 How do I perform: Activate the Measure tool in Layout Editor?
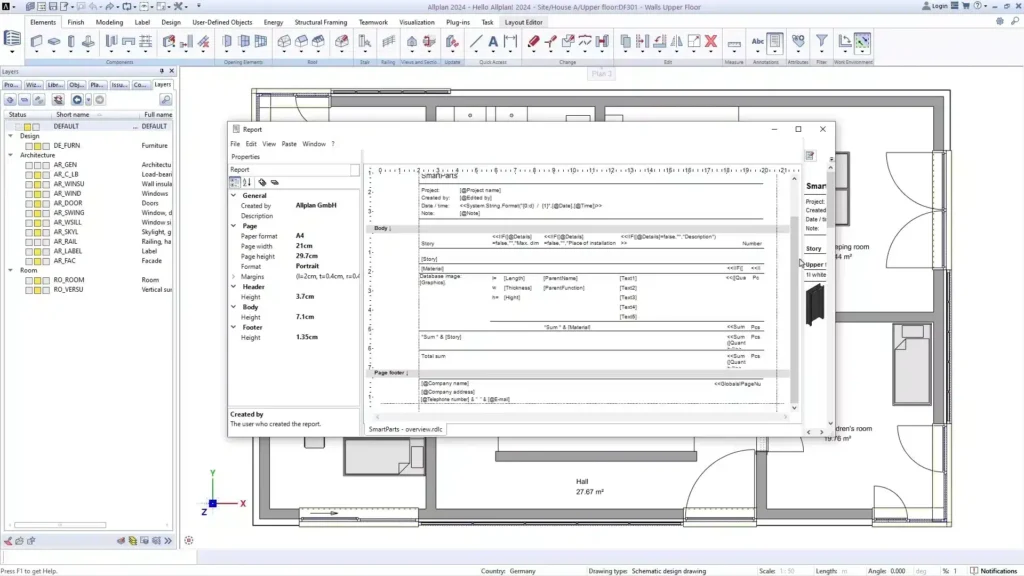[x=735, y=42]
